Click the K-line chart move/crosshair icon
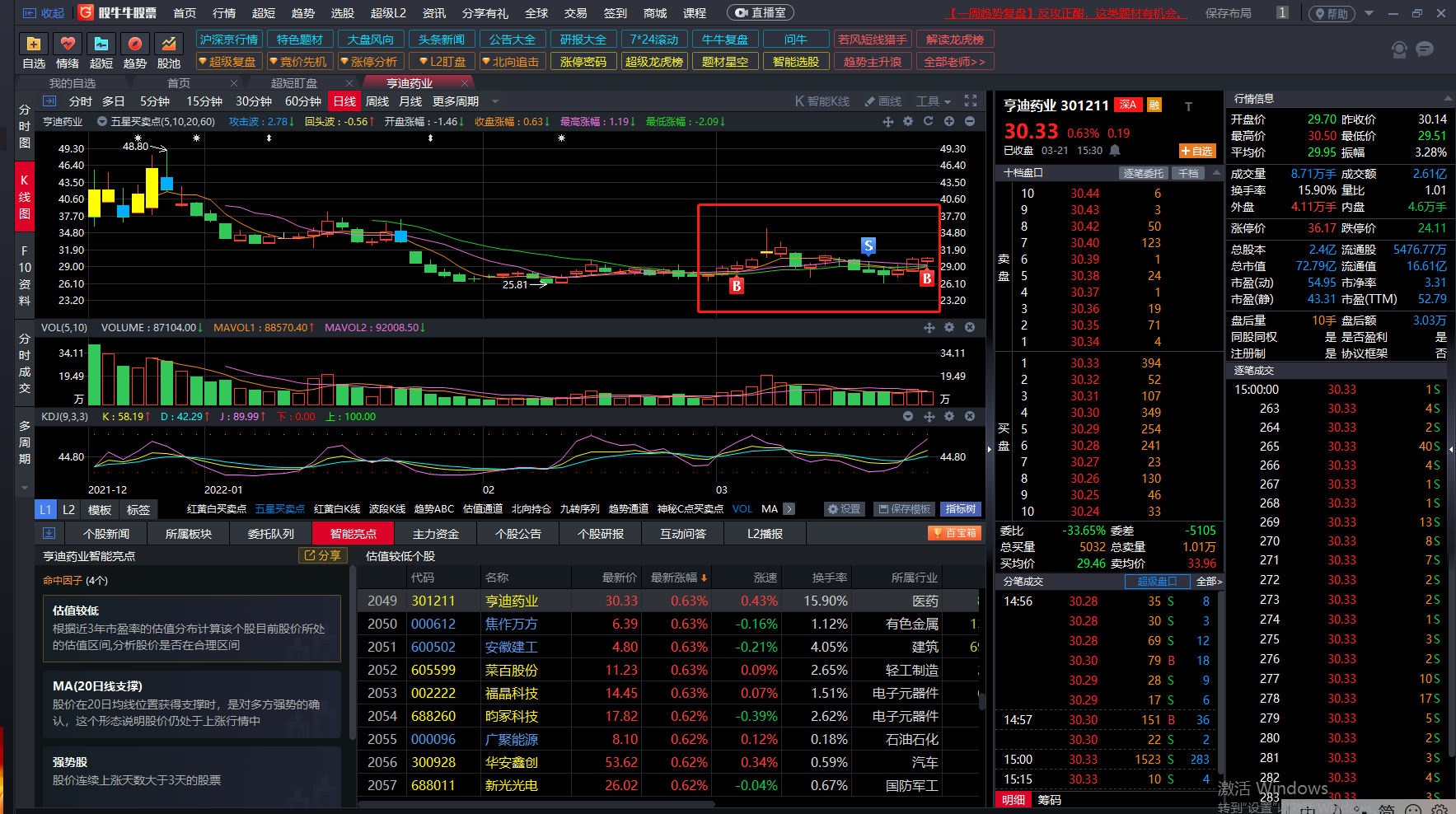The image size is (1456, 814). coord(888,121)
